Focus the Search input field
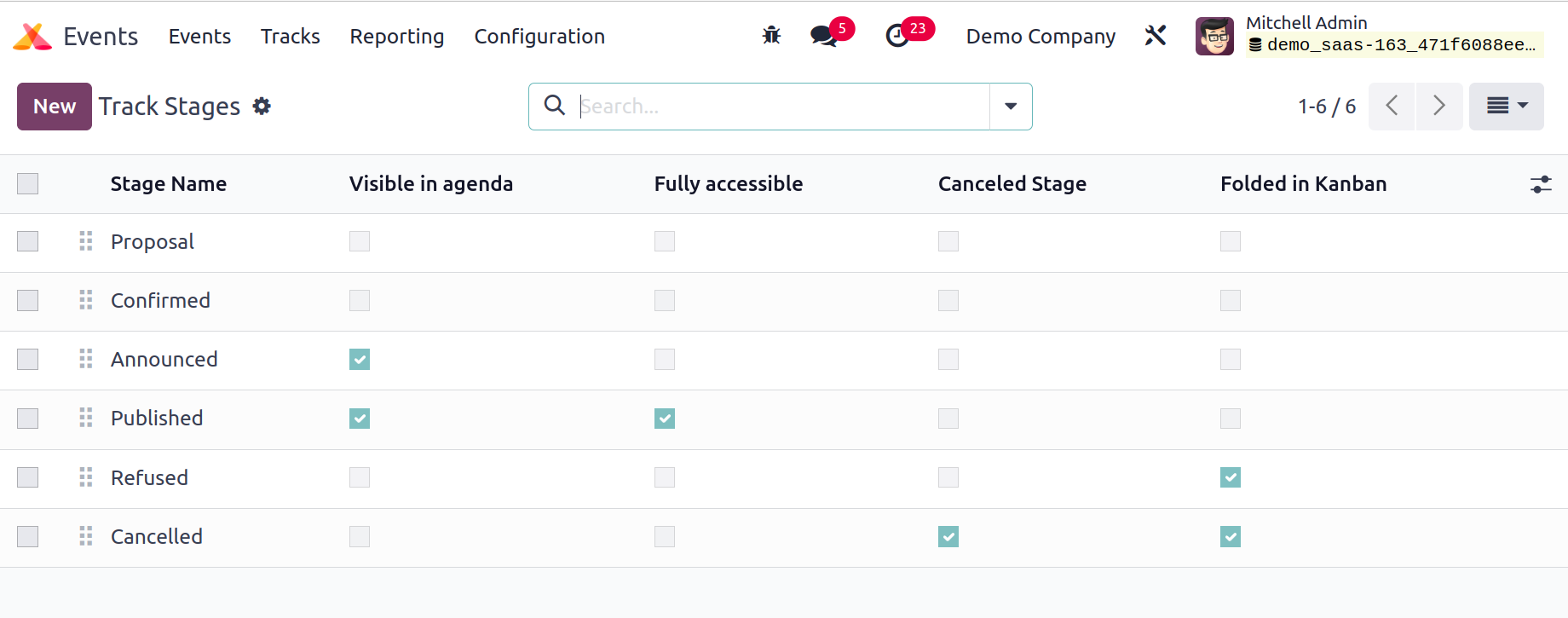The image size is (1568, 618). click(x=782, y=106)
